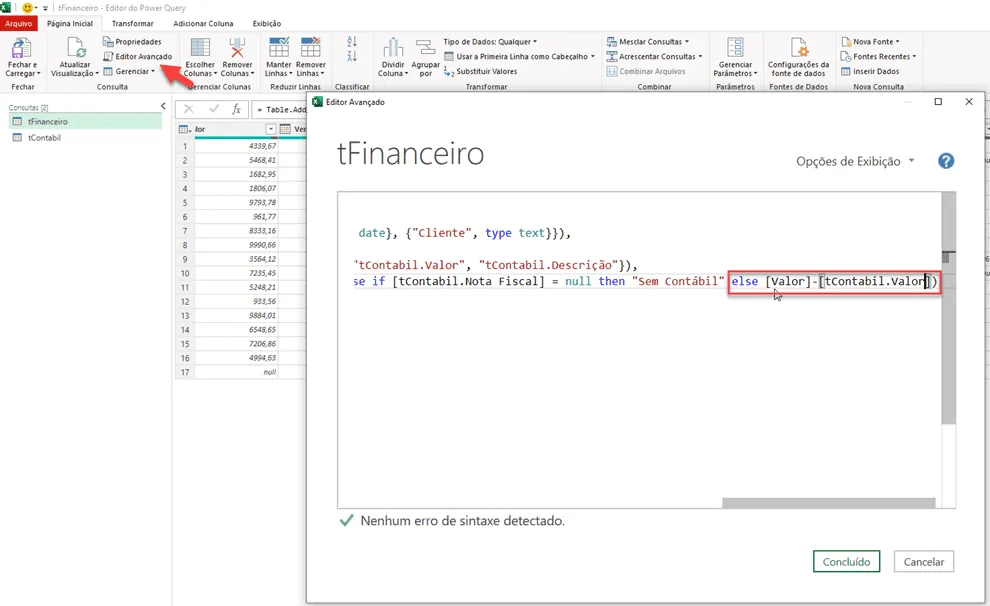
Task: Click Combinar Arquivos
Action: (x=645, y=71)
